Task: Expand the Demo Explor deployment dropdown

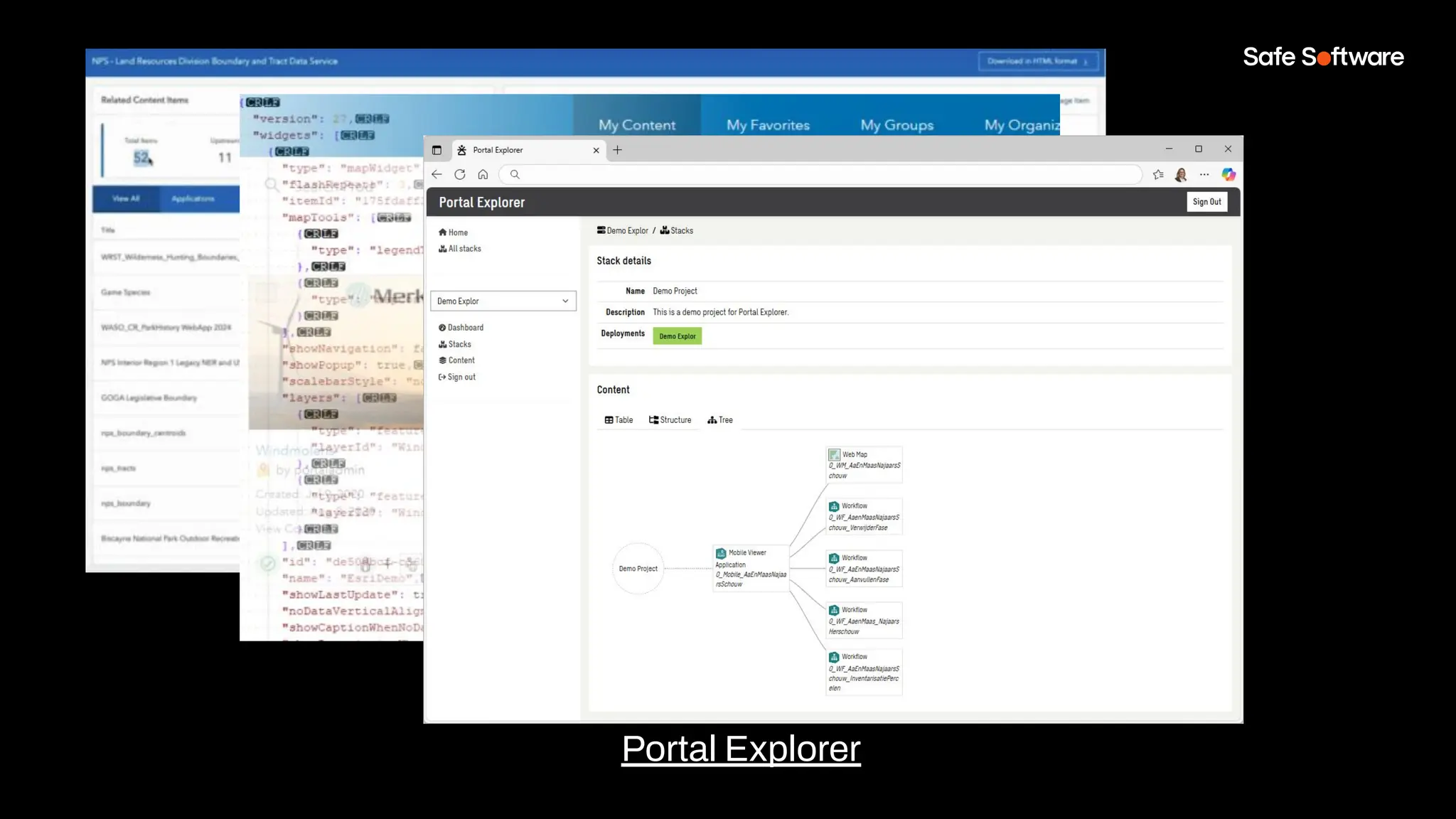Action: pyautogui.click(x=503, y=301)
